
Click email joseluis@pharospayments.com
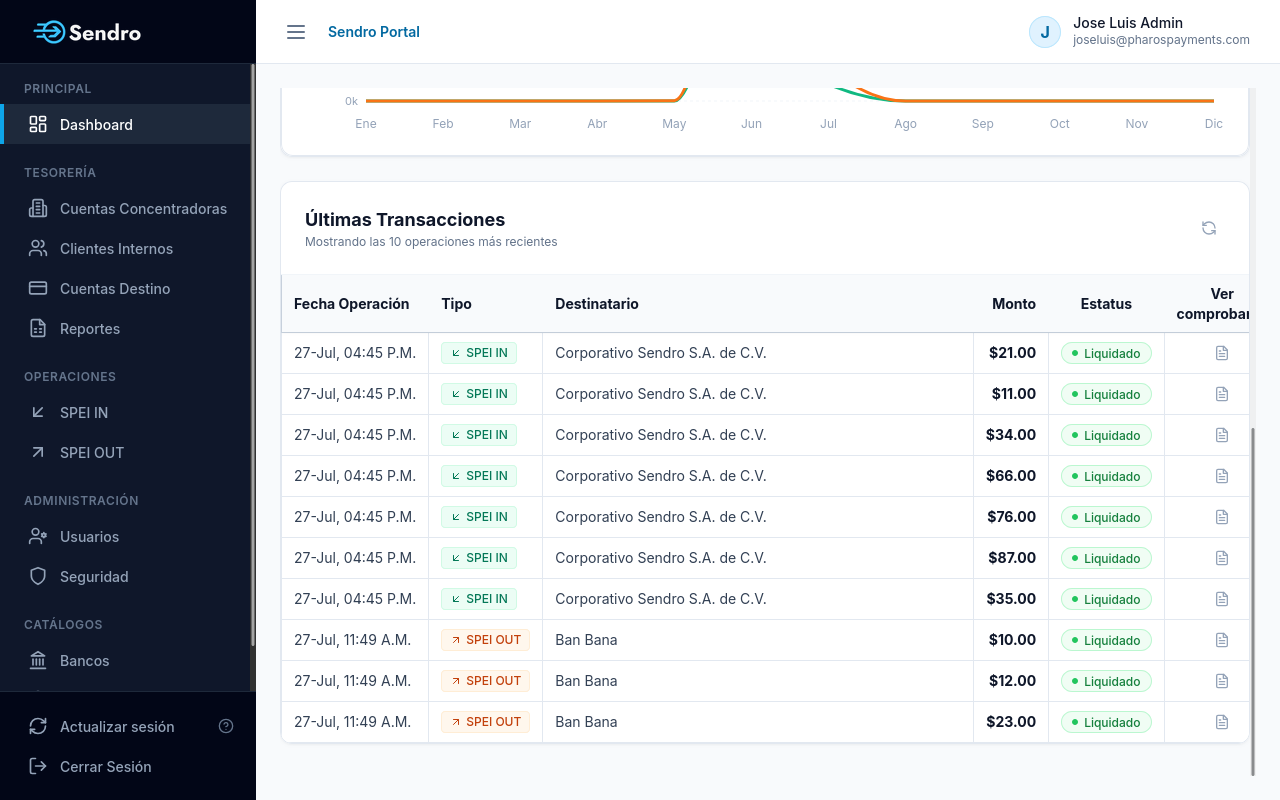(1161, 41)
